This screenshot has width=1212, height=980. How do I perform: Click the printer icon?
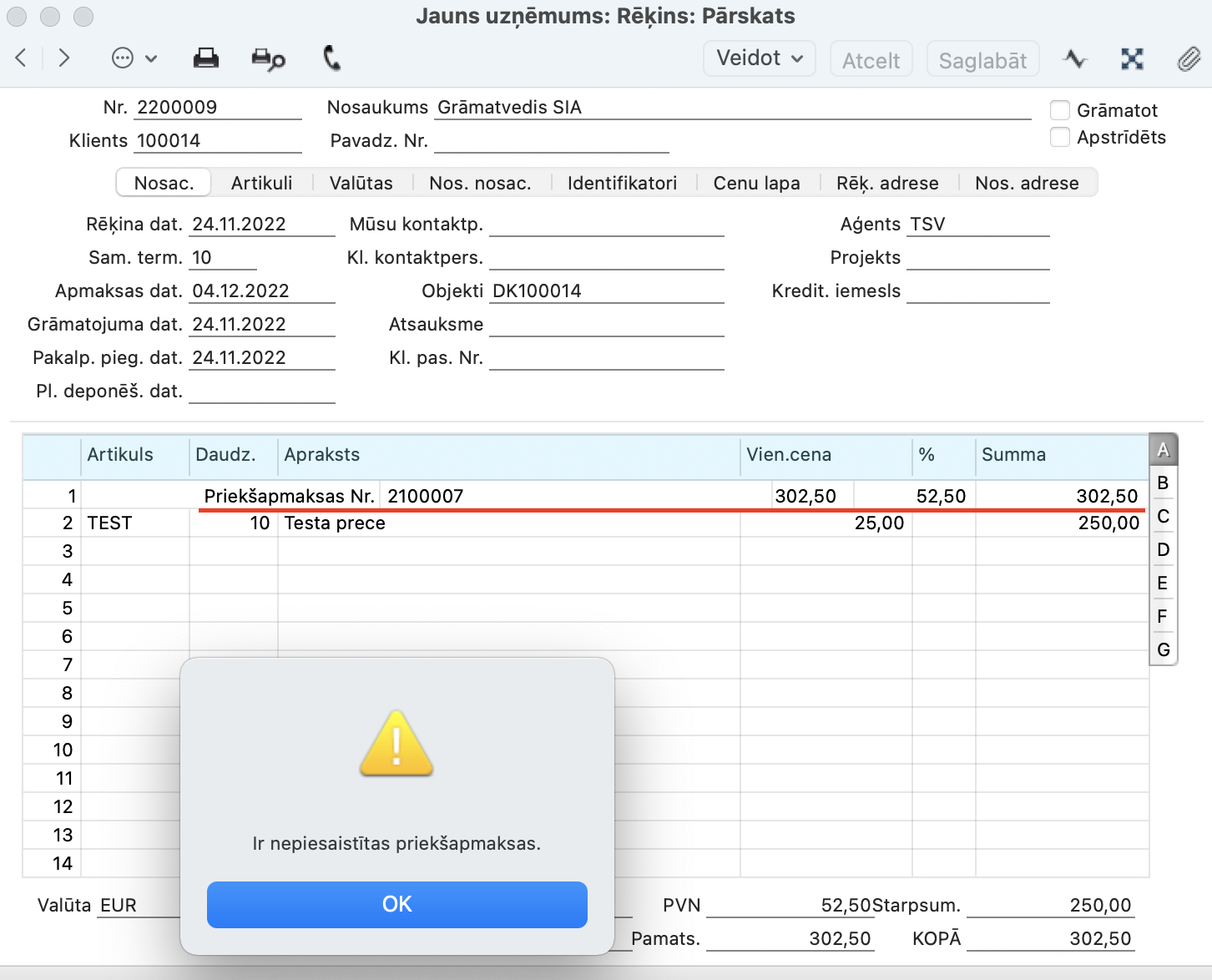pos(205,58)
